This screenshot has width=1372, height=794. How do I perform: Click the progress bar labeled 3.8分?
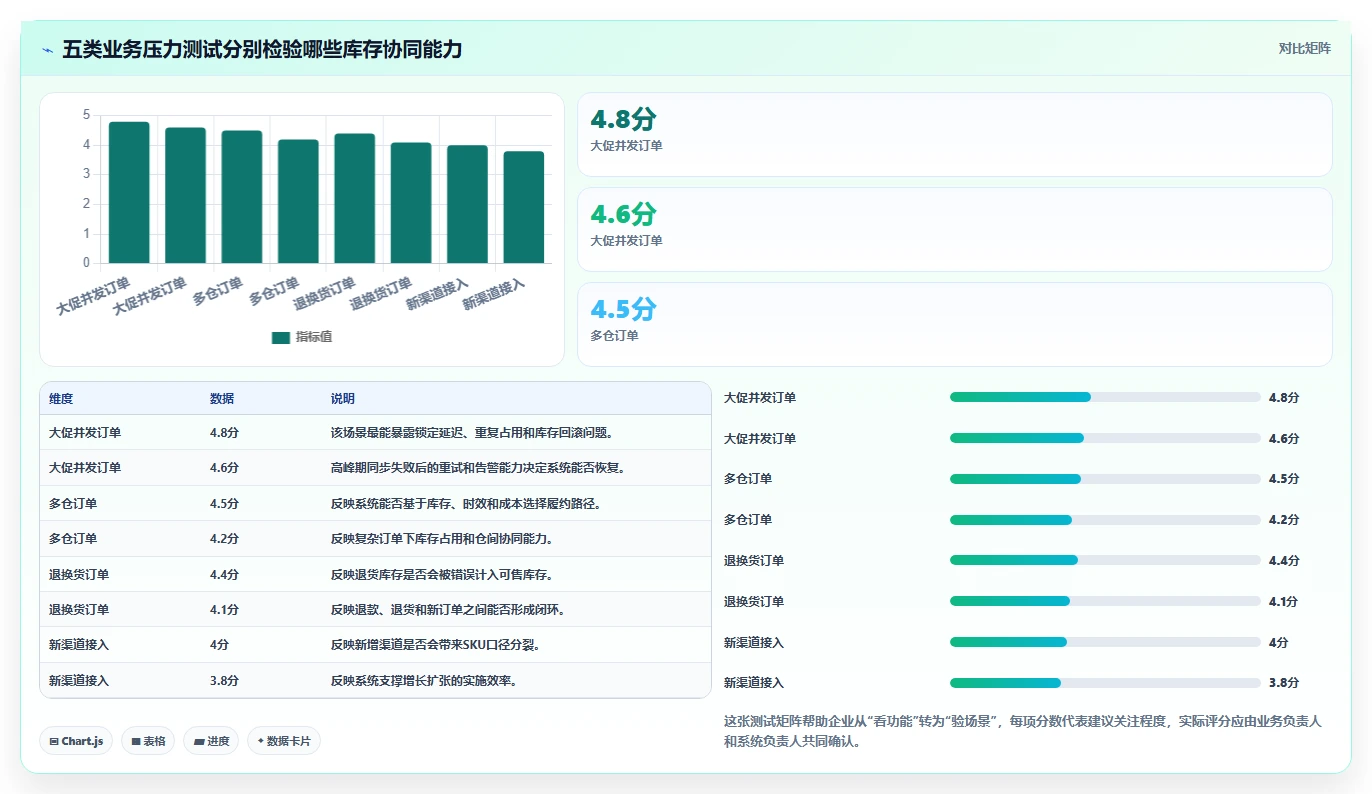tap(1105, 683)
